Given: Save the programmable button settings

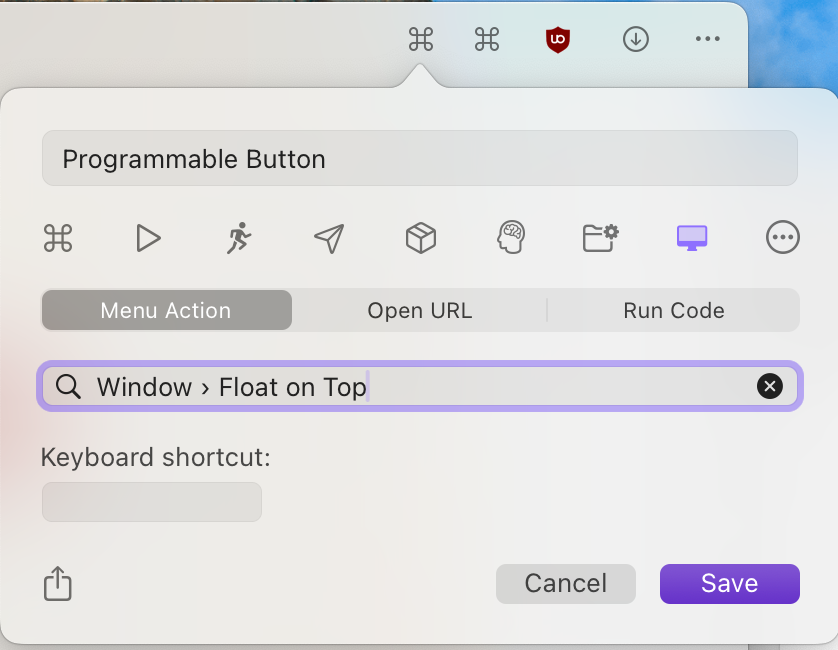Looking at the screenshot, I should tap(729, 584).
